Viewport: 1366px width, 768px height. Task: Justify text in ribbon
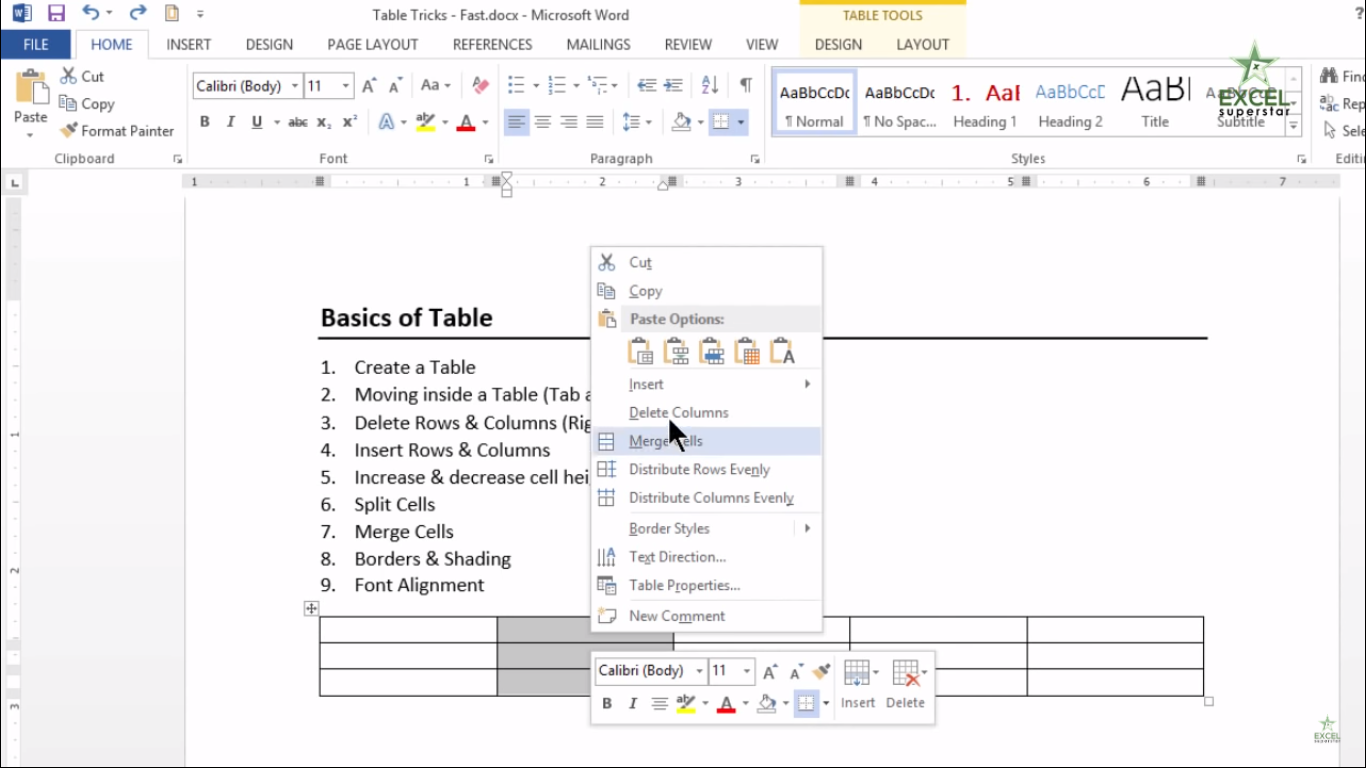595,122
